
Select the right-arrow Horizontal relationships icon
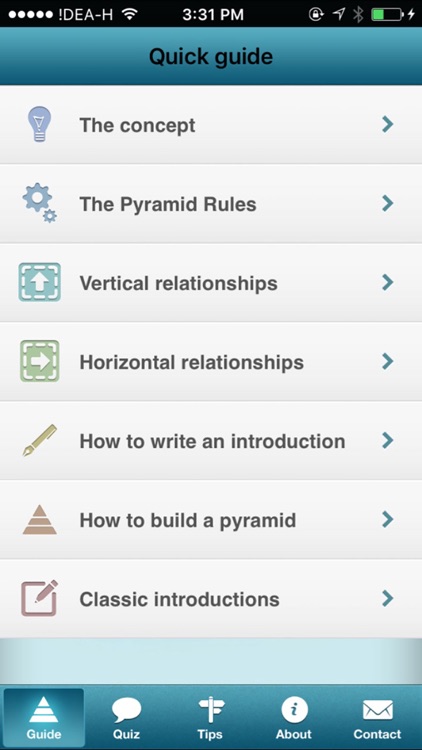(40, 361)
